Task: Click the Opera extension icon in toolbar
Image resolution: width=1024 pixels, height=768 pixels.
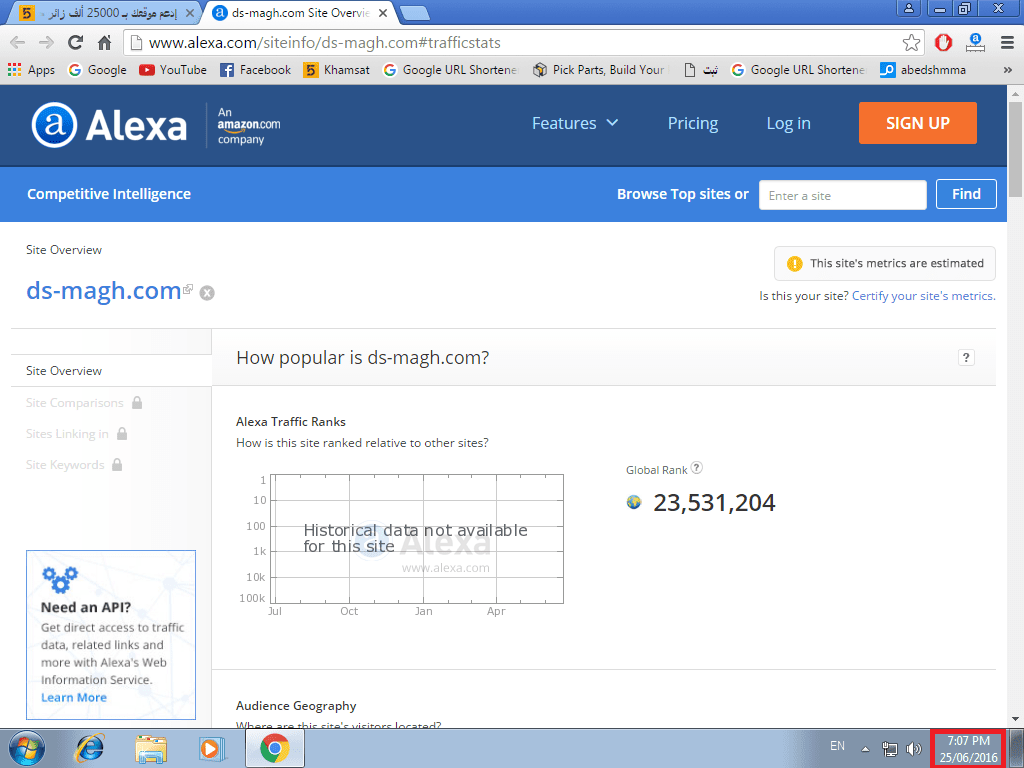Action: tap(942, 43)
